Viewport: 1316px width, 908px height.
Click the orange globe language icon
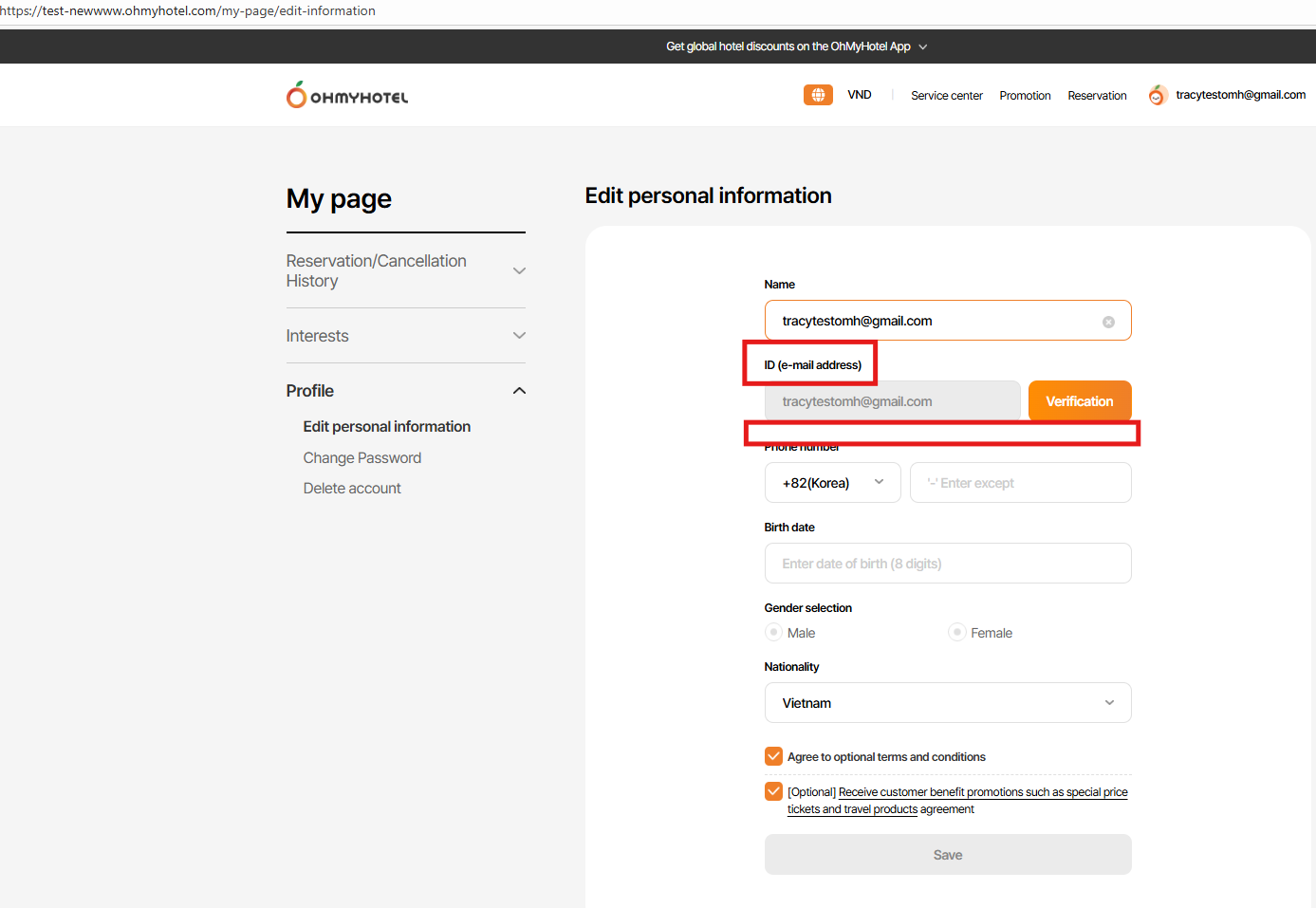(818, 95)
